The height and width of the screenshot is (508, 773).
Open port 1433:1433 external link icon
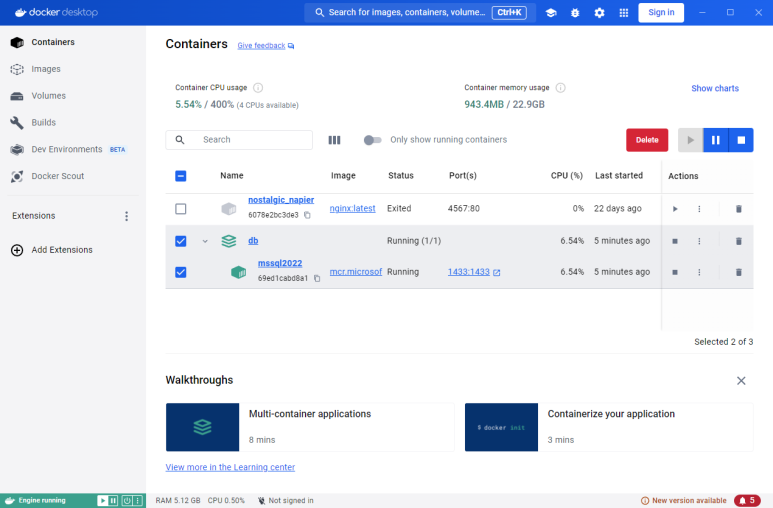pyautogui.click(x=496, y=272)
